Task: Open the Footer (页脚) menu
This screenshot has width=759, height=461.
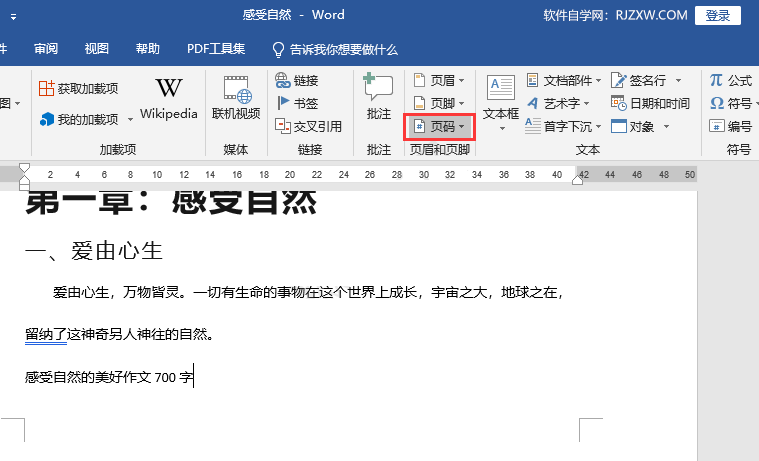Action: coord(439,103)
